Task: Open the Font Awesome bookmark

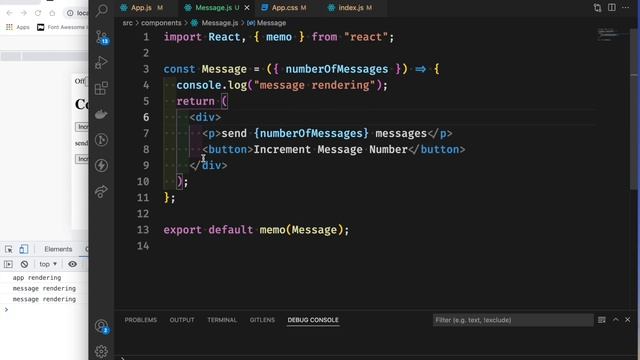Action: 62,27
